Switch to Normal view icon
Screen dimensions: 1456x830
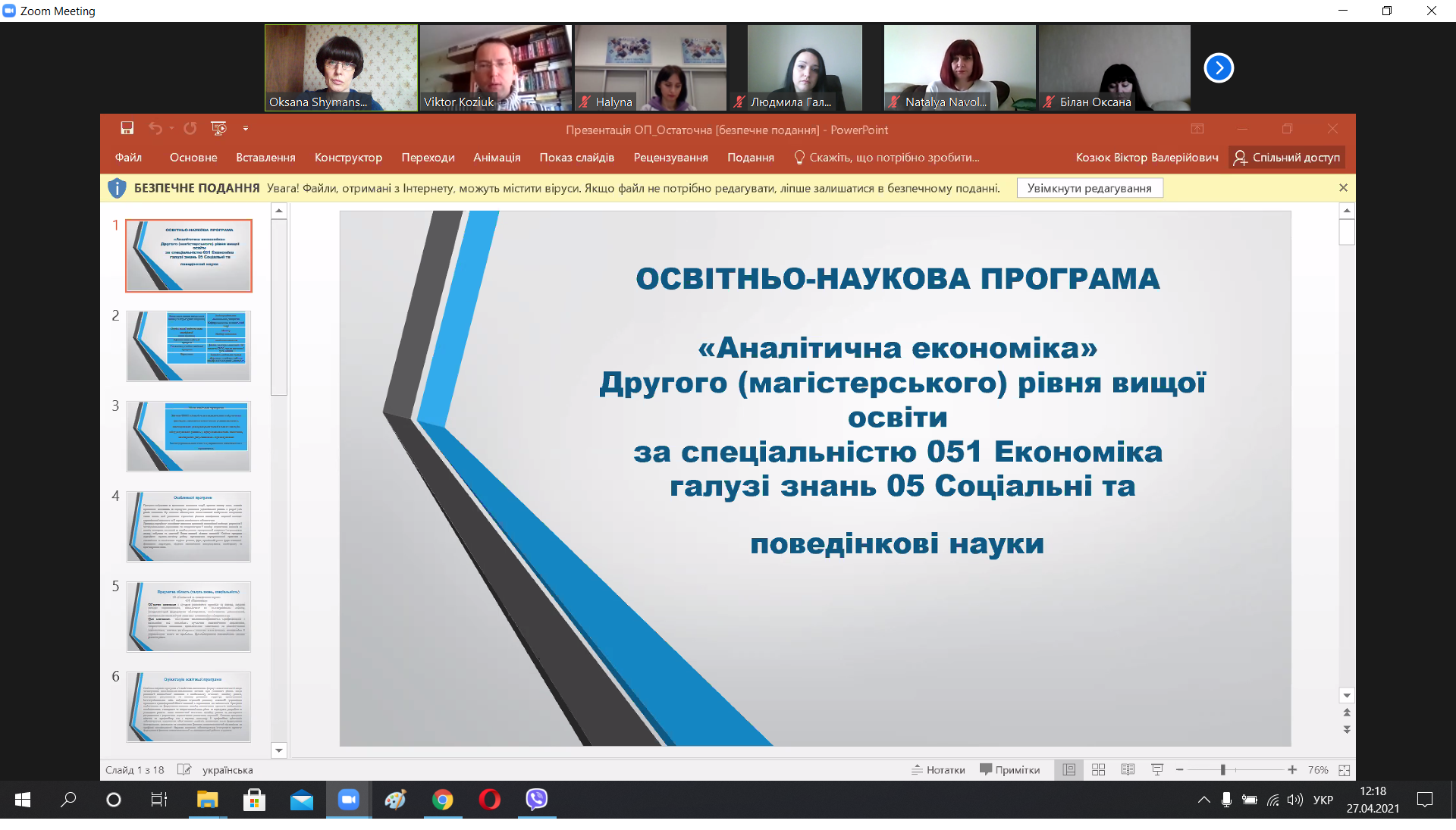pos(1068,769)
